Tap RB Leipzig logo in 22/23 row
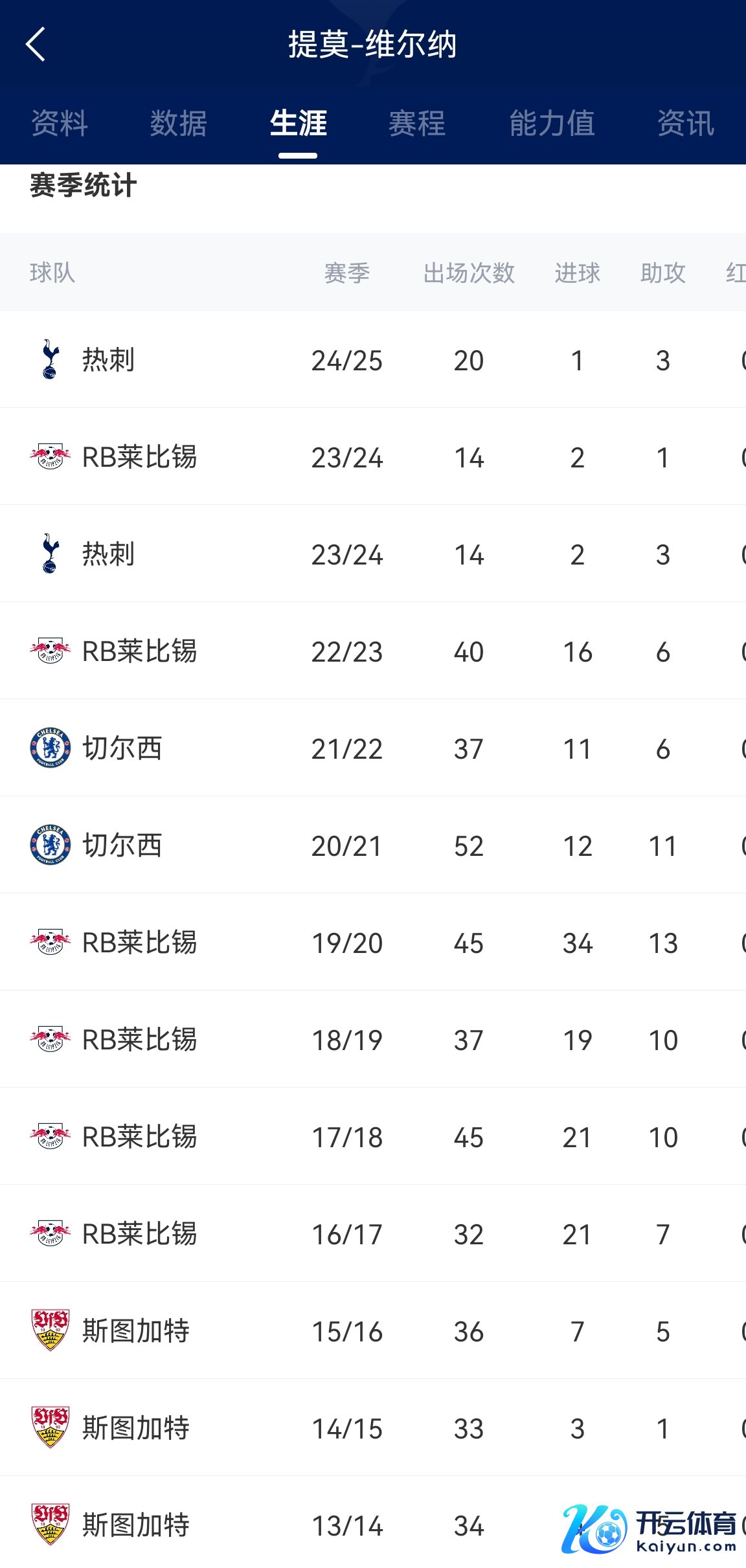Screen dimensions: 746x1568 50,651
